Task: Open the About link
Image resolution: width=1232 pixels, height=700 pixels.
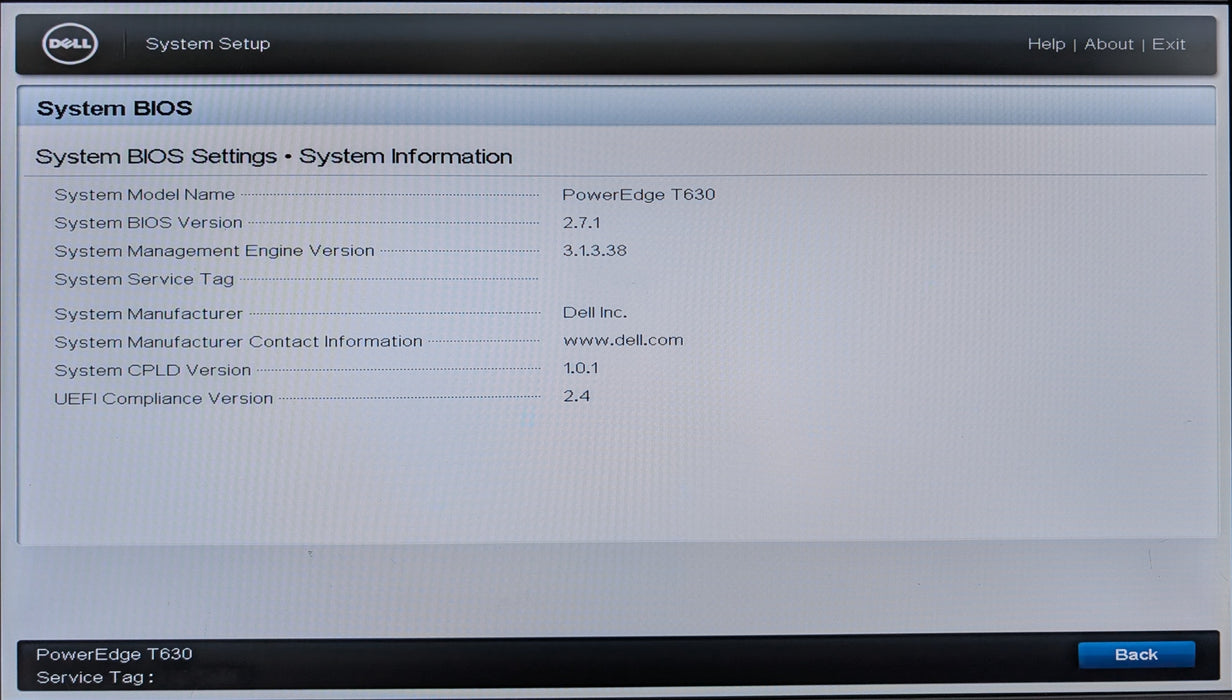Action: [x=1109, y=44]
